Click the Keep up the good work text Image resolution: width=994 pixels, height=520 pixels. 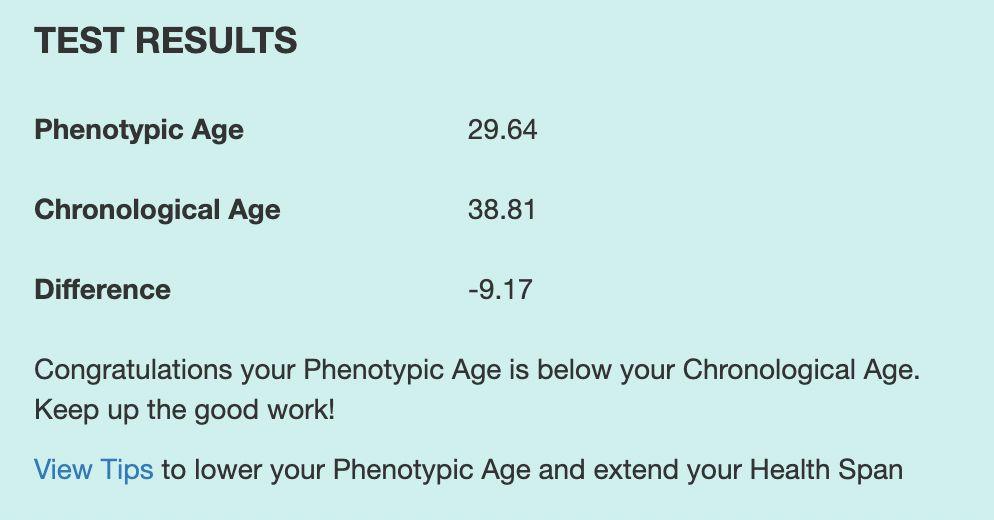pos(184,410)
